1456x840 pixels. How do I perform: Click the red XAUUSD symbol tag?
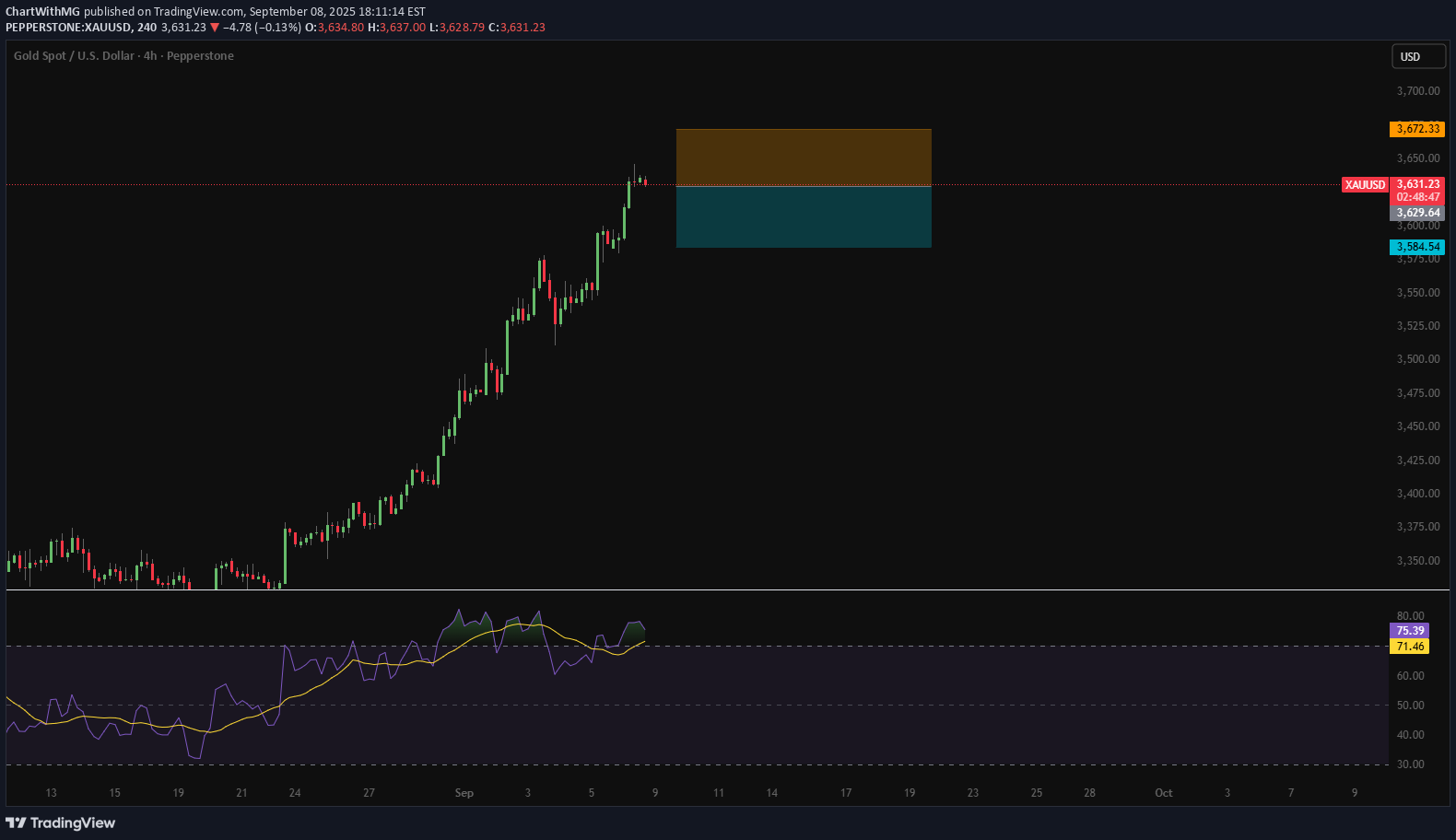point(1365,185)
